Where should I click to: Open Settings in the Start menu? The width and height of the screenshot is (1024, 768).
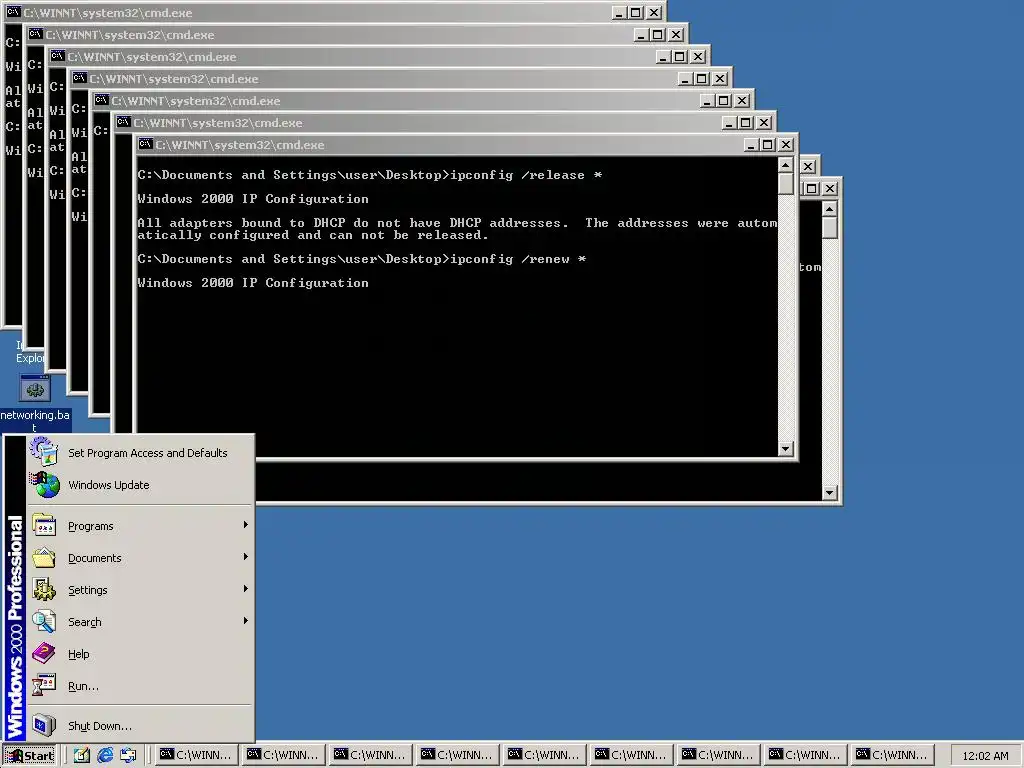click(x=138, y=590)
